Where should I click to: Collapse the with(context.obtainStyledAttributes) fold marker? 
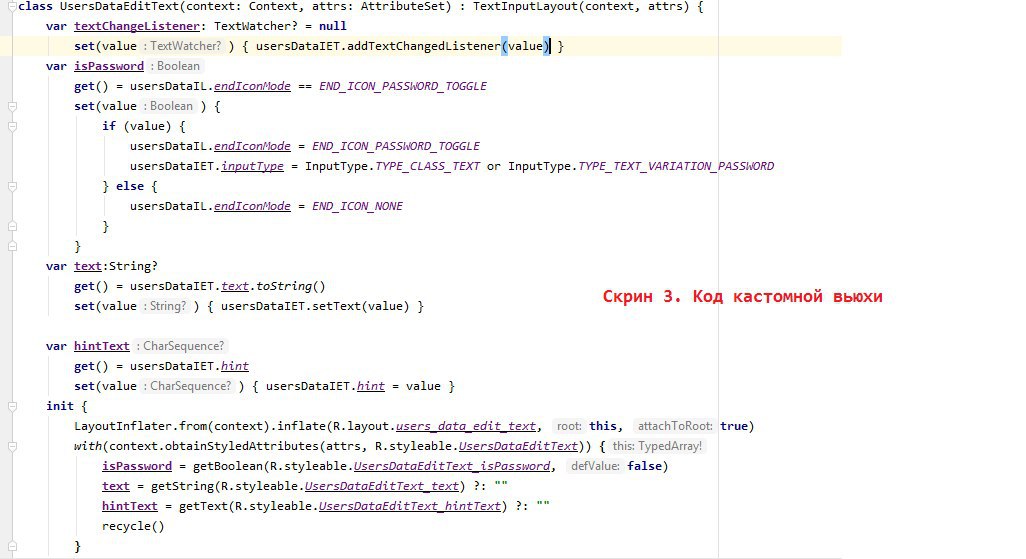12,446
